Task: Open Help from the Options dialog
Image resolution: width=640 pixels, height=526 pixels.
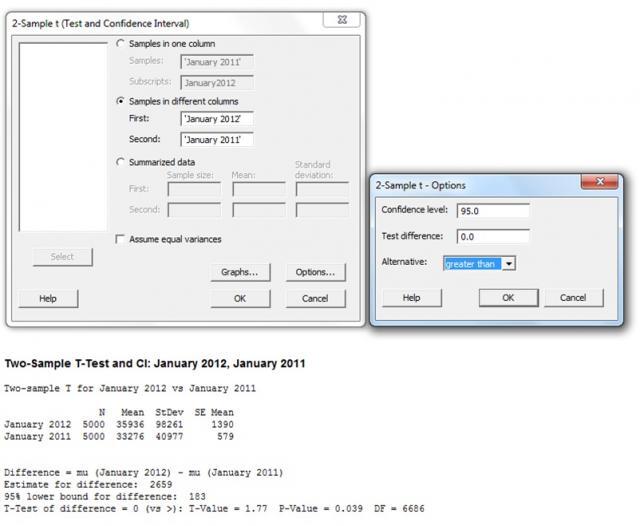Action: pos(410,298)
